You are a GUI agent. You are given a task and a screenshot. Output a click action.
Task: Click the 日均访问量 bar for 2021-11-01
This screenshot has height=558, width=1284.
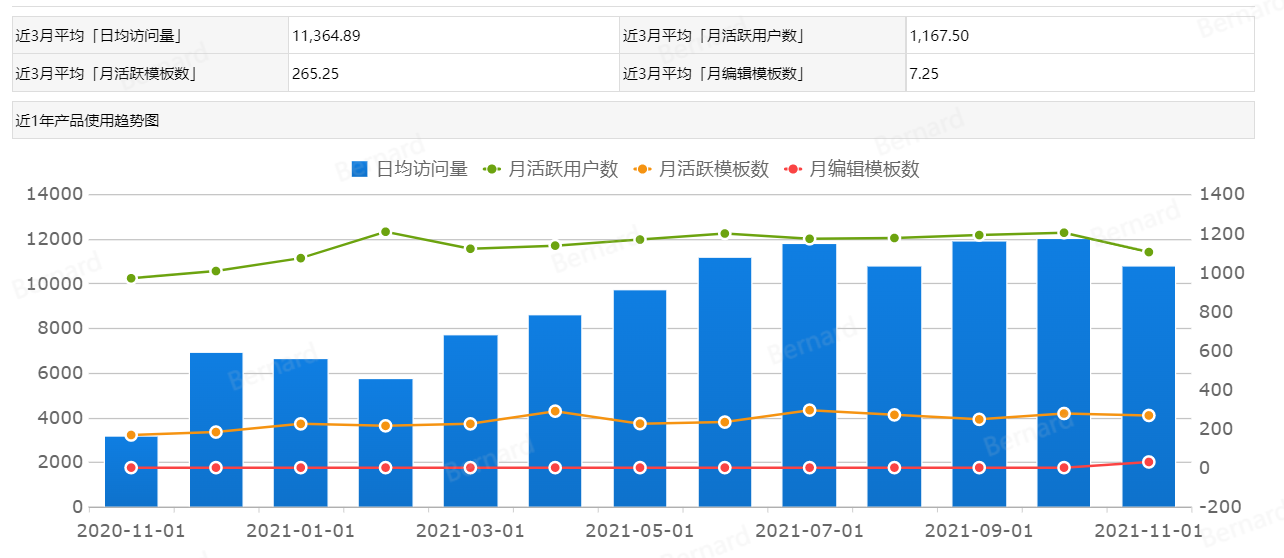click(x=1148, y=386)
